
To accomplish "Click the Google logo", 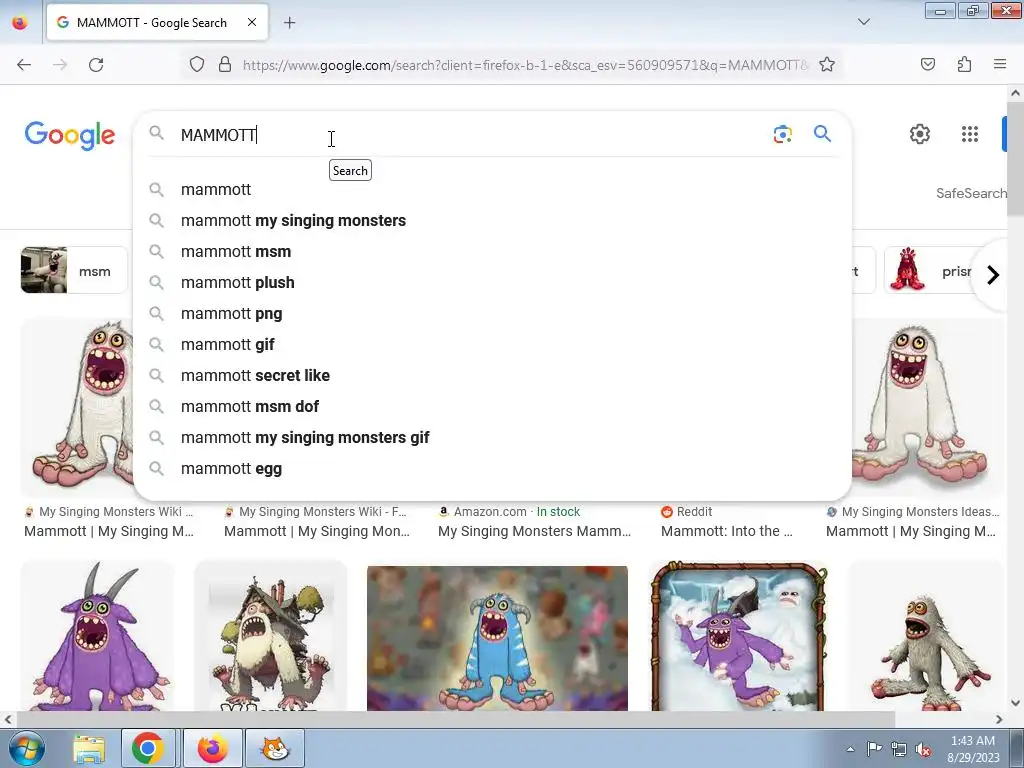I will (x=70, y=135).
